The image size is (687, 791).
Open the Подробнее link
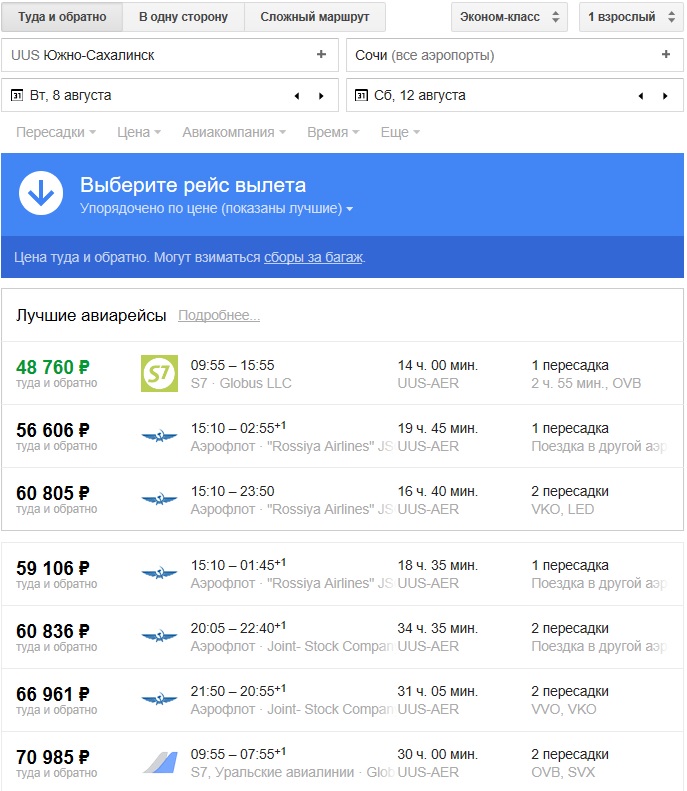tap(219, 315)
